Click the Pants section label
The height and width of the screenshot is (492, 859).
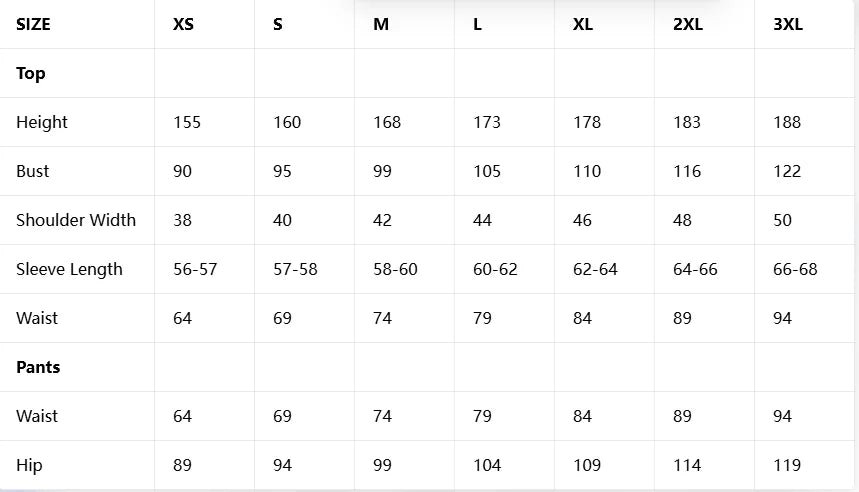click(38, 367)
